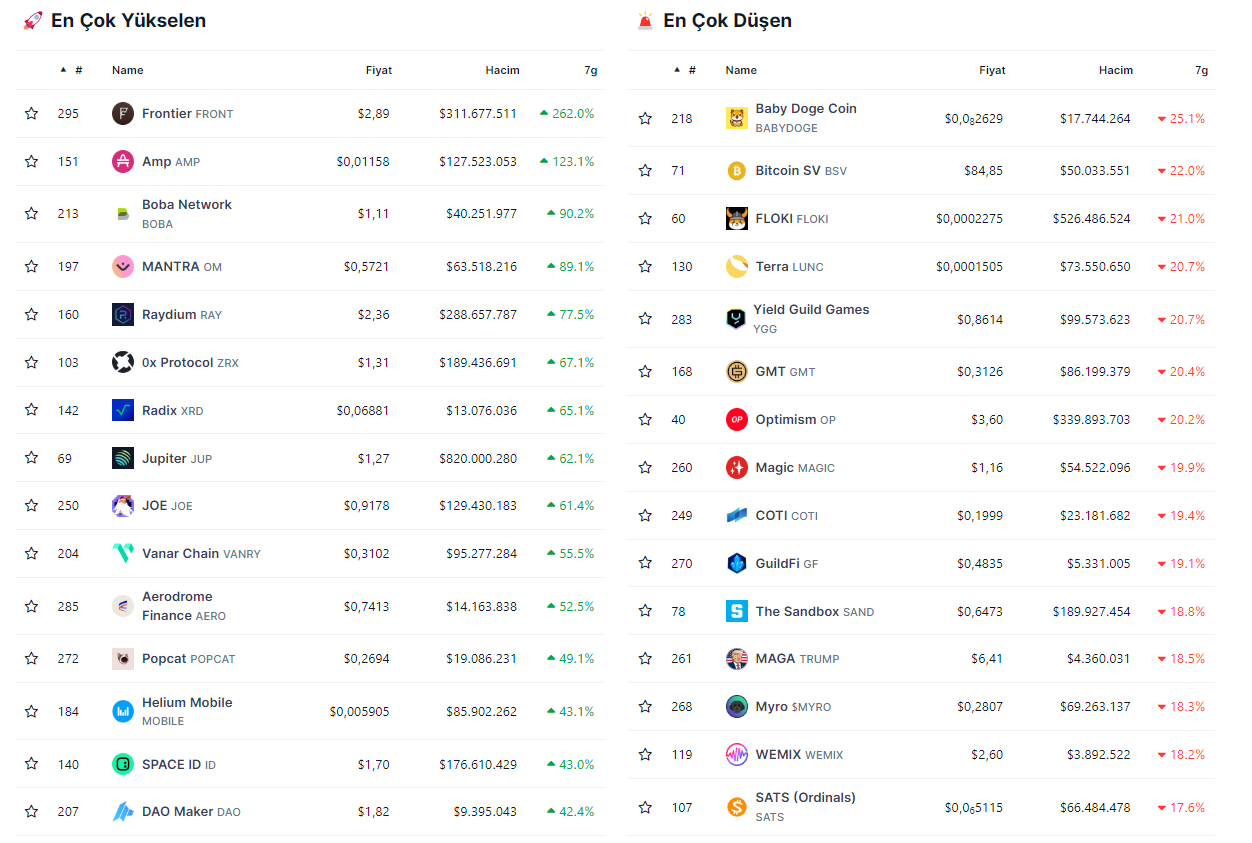Click Name header in losers table
Image resolution: width=1252 pixels, height=843 pixels.
click(x=740, y=70)
